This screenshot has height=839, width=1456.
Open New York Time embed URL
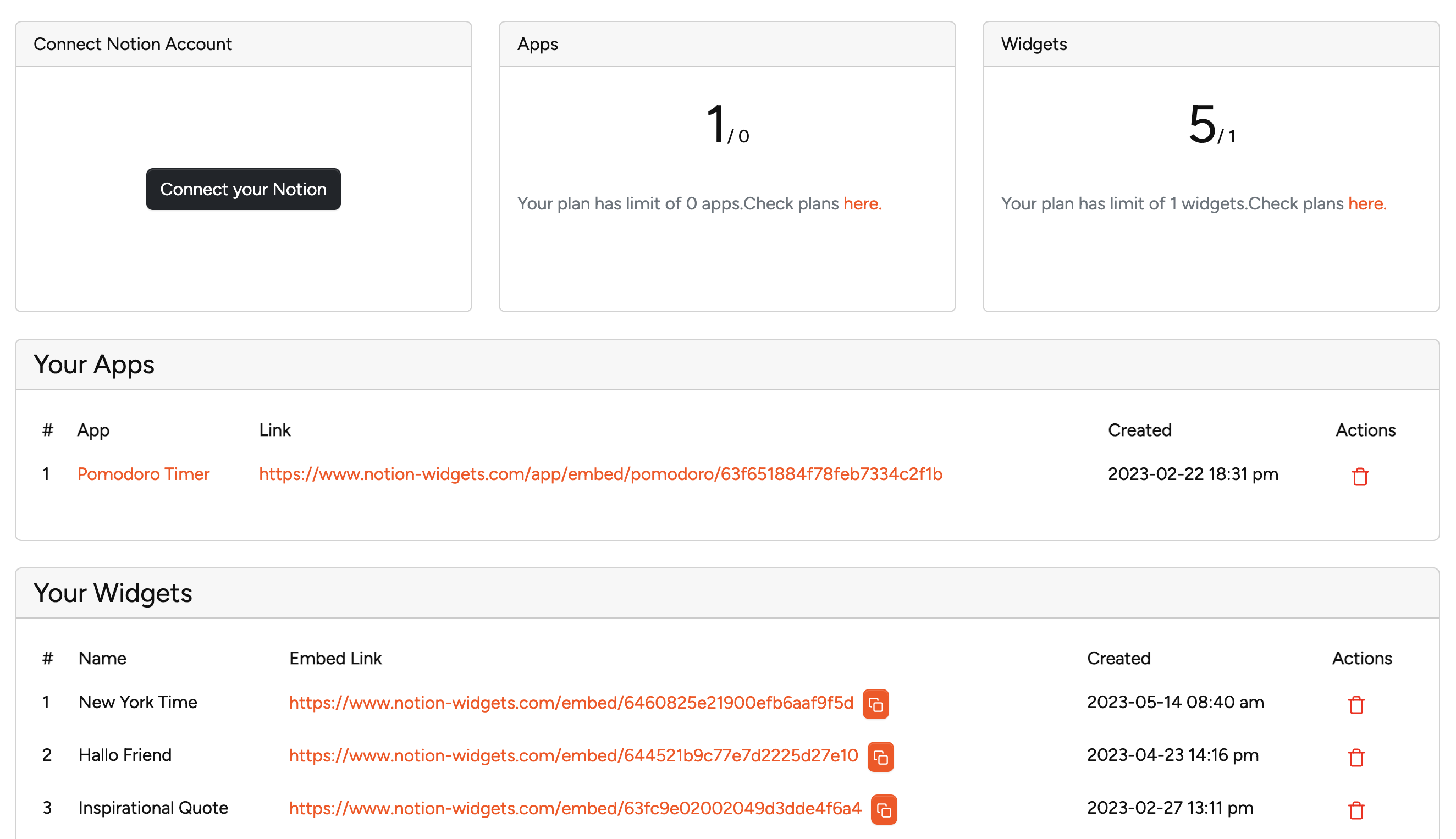[571, 703]
